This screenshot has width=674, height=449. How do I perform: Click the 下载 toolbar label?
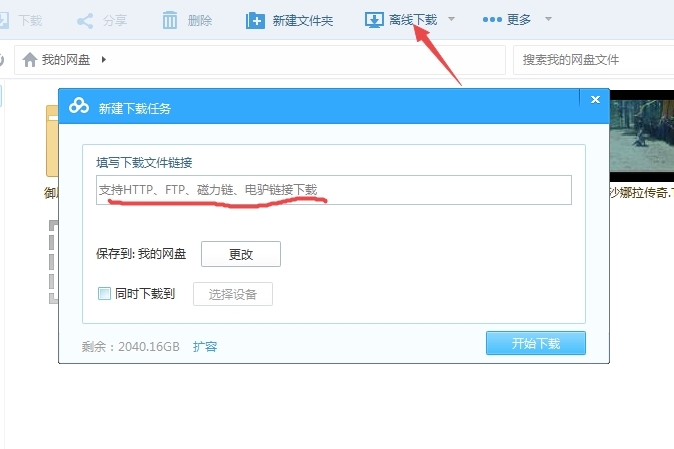click(30, 20)
